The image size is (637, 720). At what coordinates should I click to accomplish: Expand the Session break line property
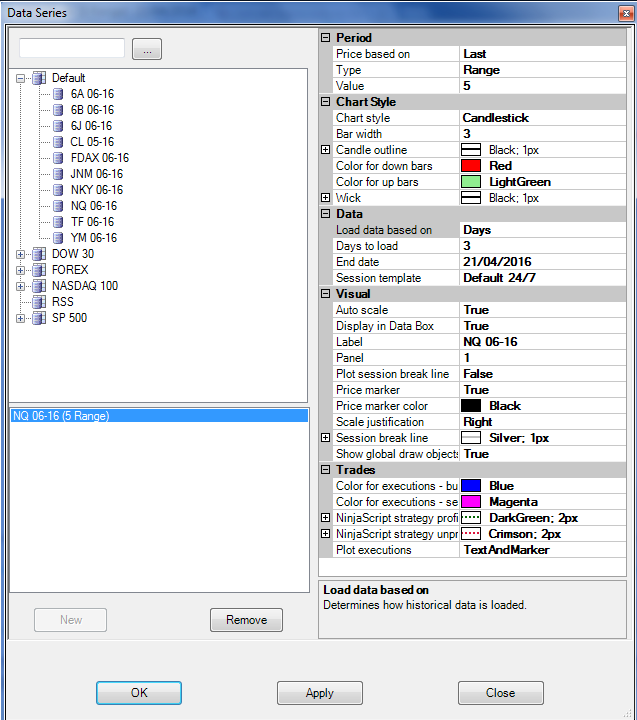point(326,438)
